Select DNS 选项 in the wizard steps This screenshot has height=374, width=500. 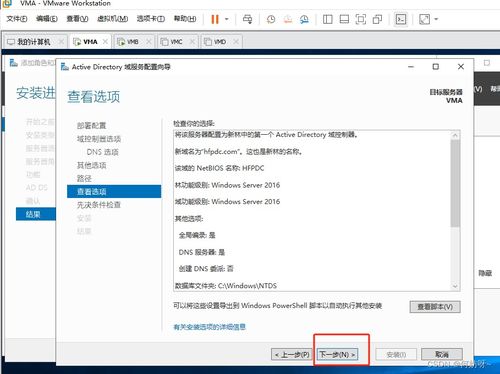click(x=102, y=152)
